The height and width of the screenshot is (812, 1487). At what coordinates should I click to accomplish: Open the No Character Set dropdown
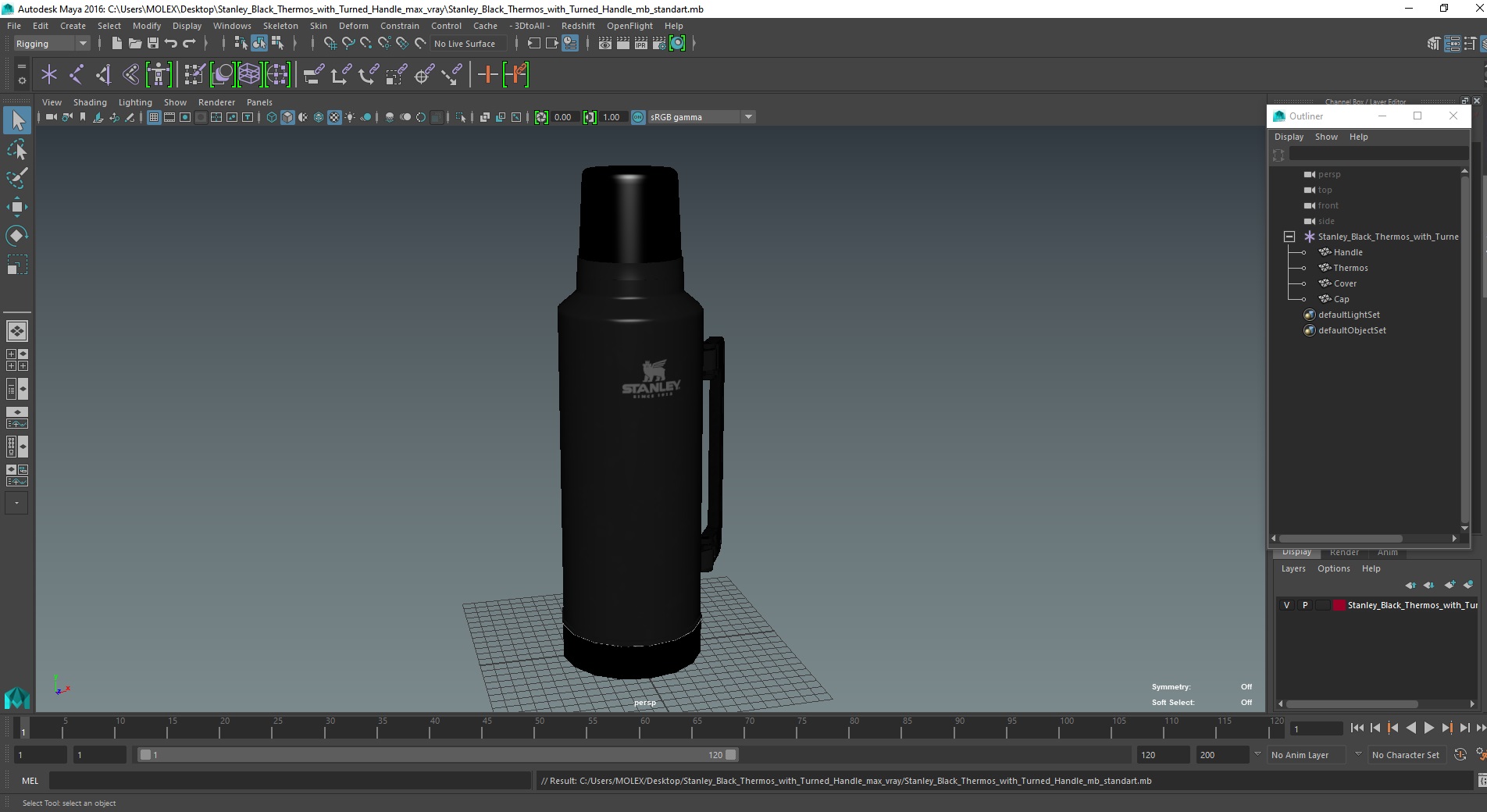click(x=1409, y=755)
